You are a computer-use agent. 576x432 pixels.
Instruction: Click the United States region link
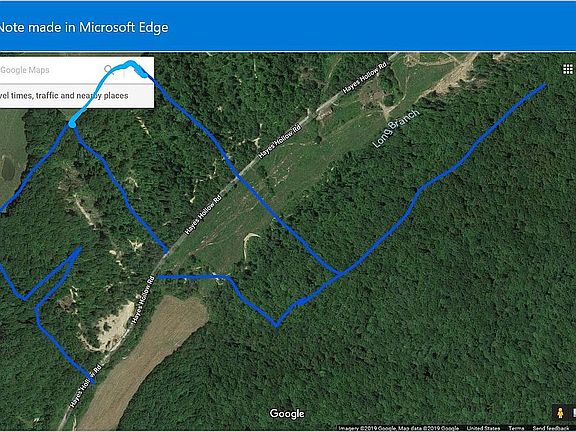tap(483, 428)
